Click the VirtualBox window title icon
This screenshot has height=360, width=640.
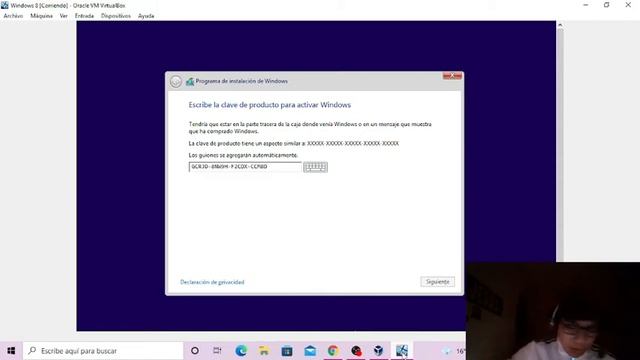[x=5, y=5]
